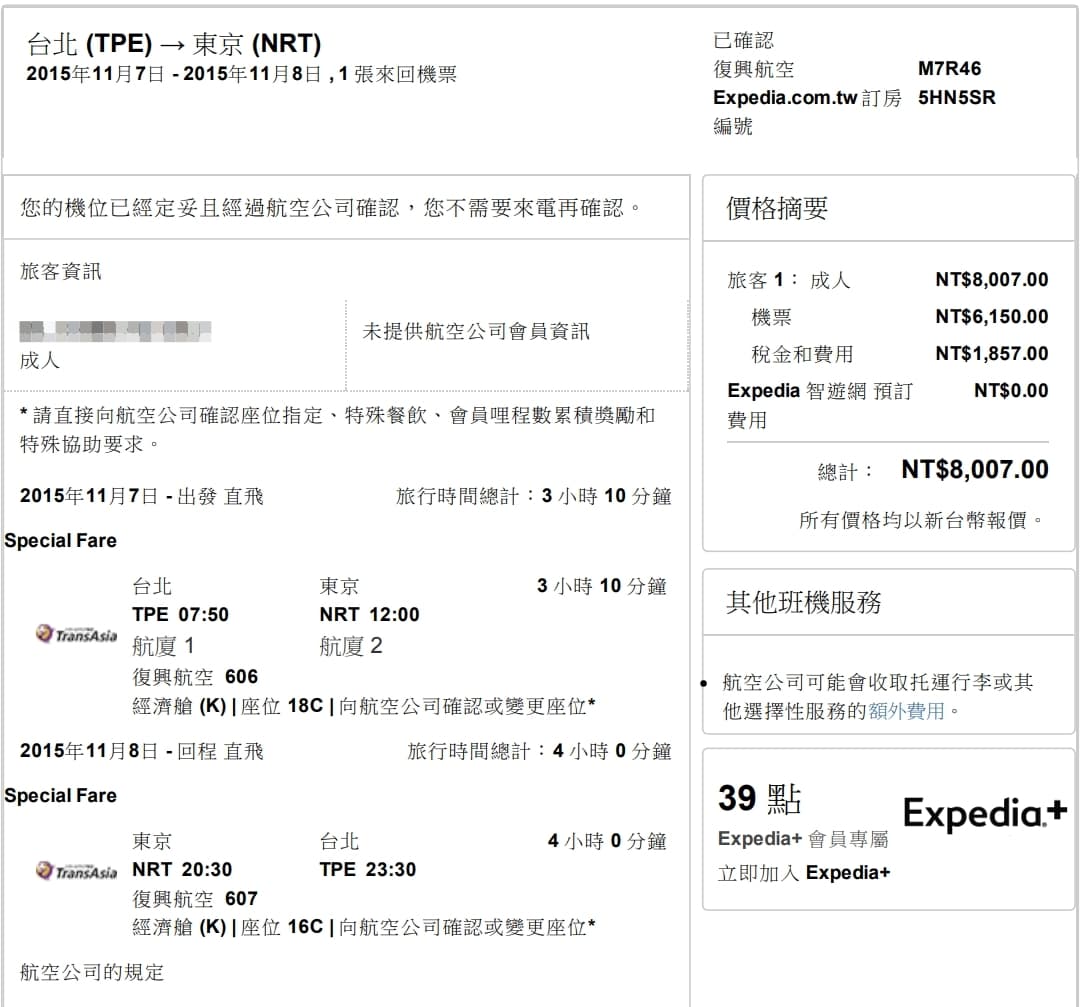The image size is (1082, 1007).
Task: Click the 機票 fare NT$6,150.00
Action: 992,317
